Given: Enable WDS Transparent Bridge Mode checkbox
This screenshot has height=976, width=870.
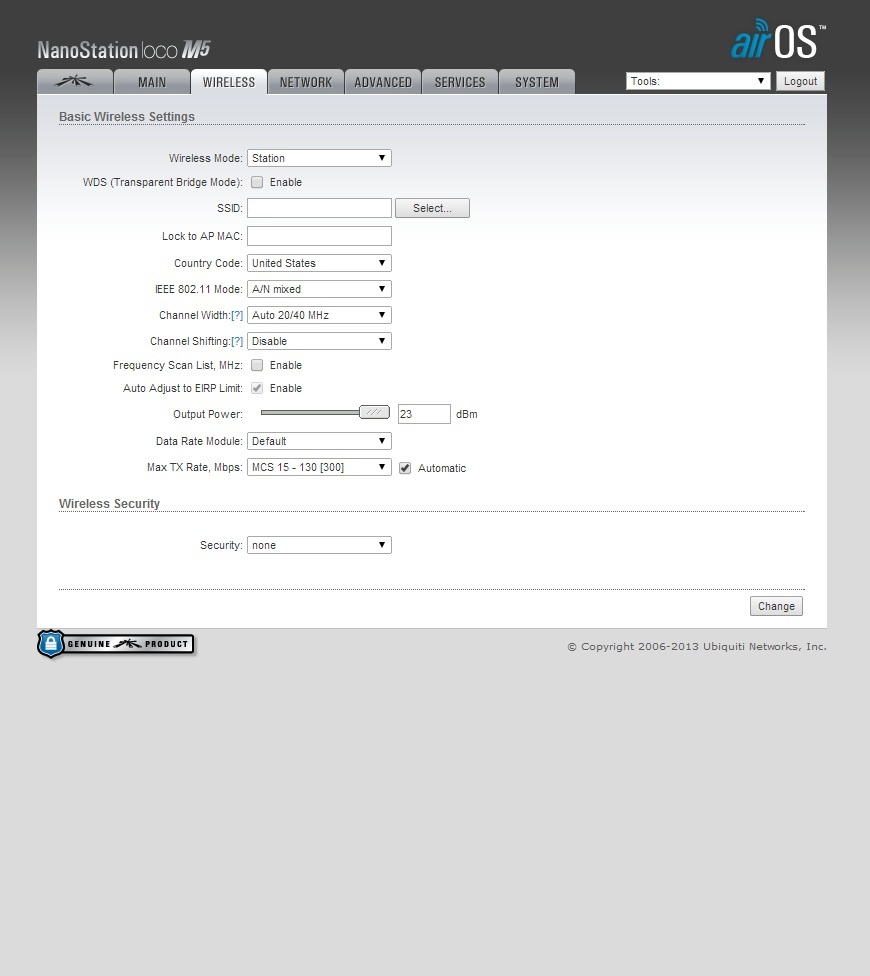Looking at the screenshot, I should point(257,182).
